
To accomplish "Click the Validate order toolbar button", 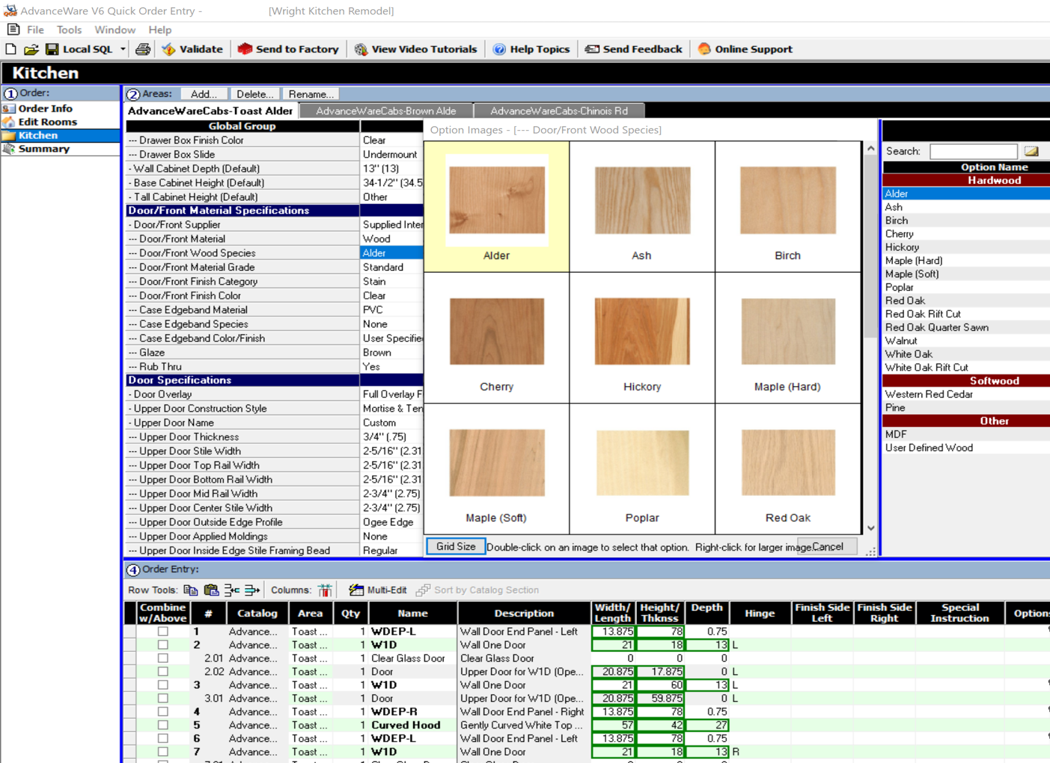I will pyautogui.click(x=192, y=49).
